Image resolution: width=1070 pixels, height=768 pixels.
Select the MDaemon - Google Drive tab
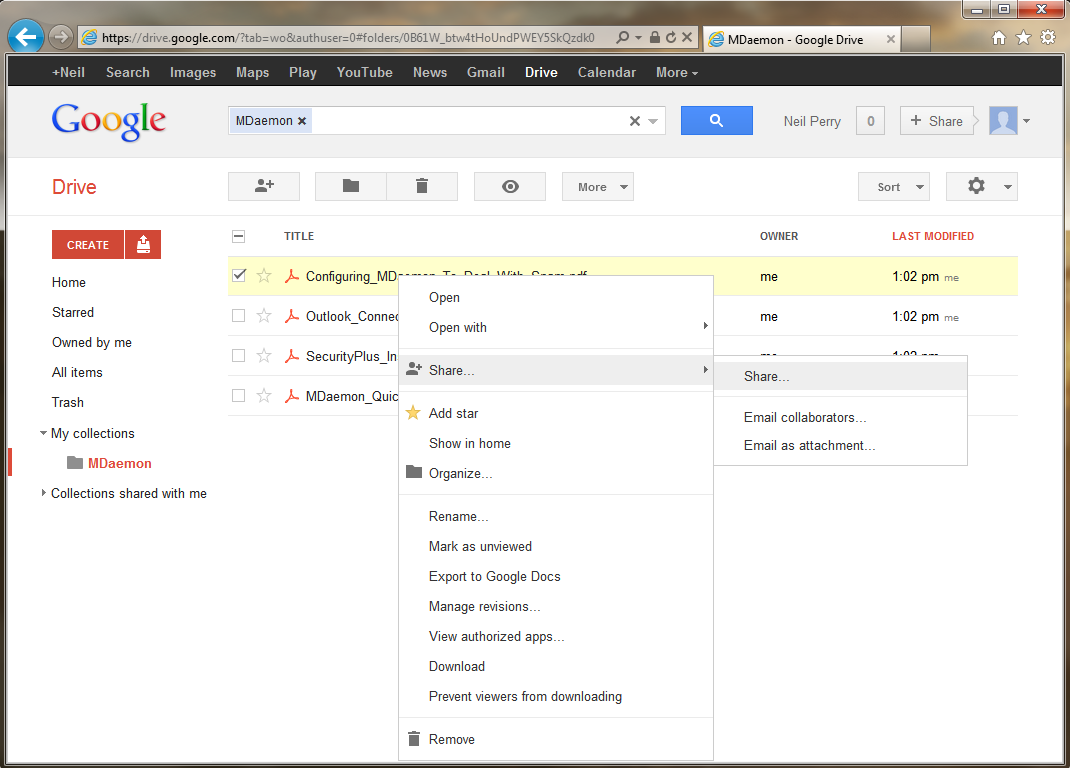[x=802, y=40]
